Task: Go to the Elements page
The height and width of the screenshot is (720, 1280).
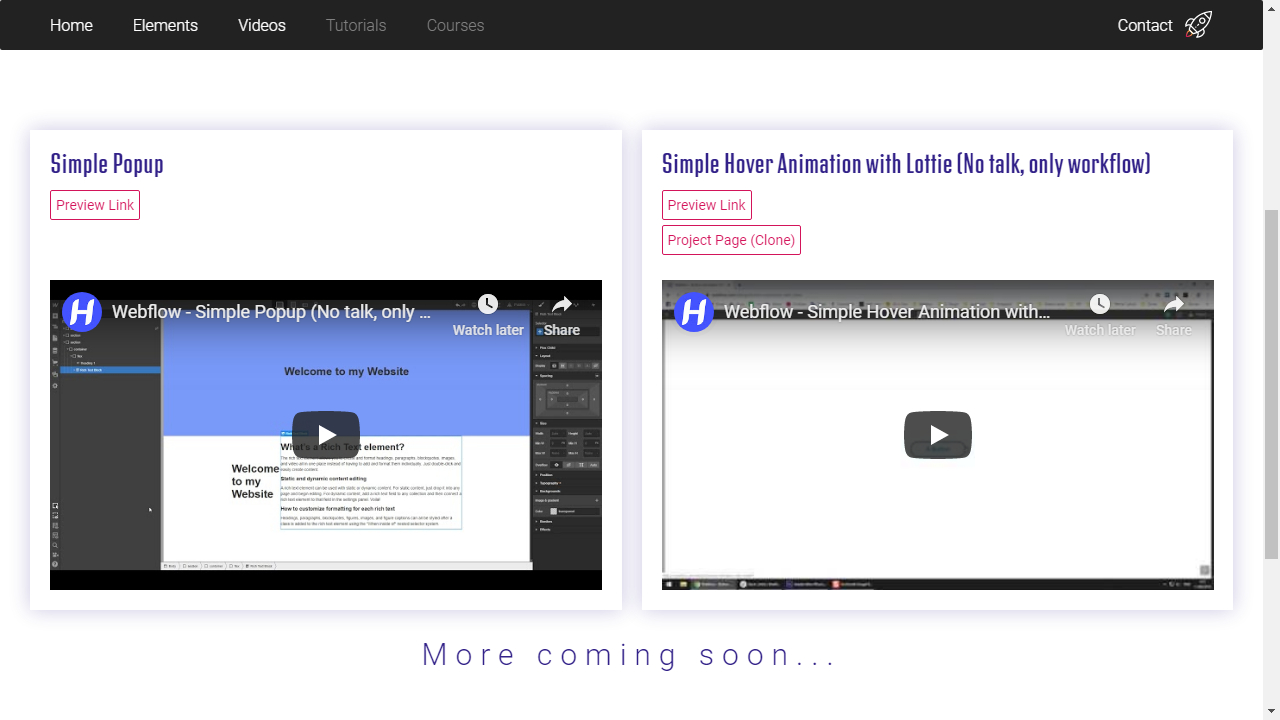Action: click(x=165, y=25)
